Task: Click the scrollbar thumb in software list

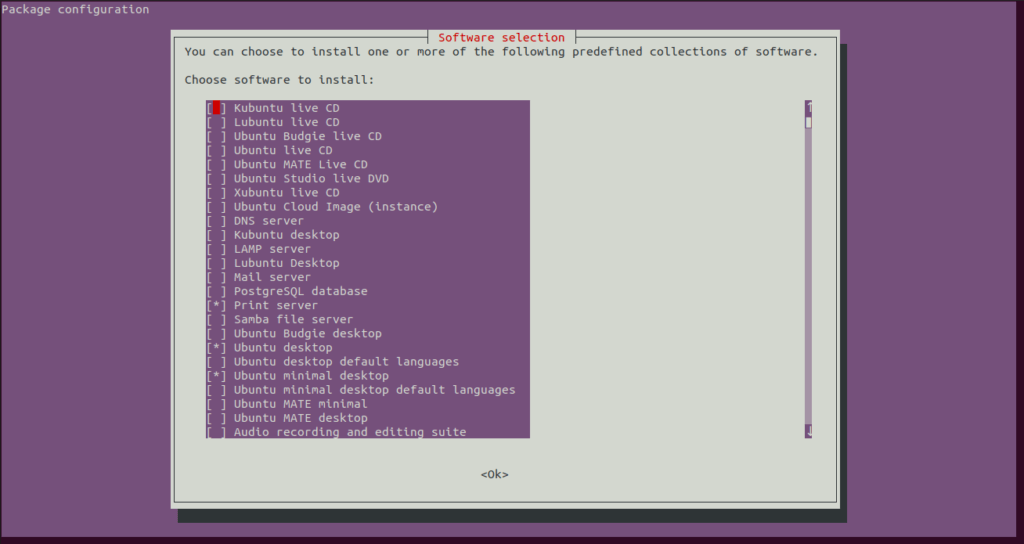Action: [x=808, y=122]
